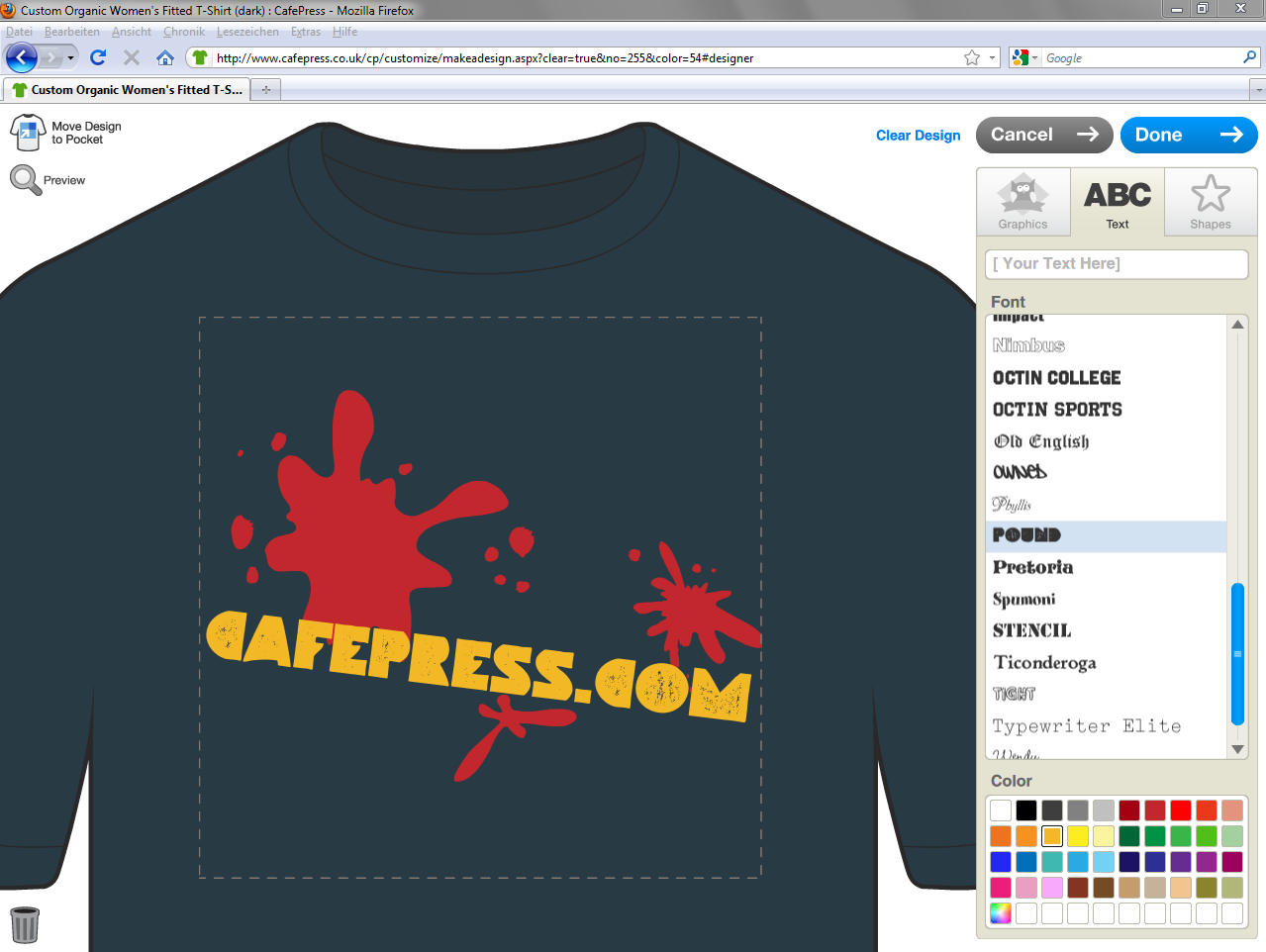Go to the home page
This screenshot has height=952, width=1266.
165,57
